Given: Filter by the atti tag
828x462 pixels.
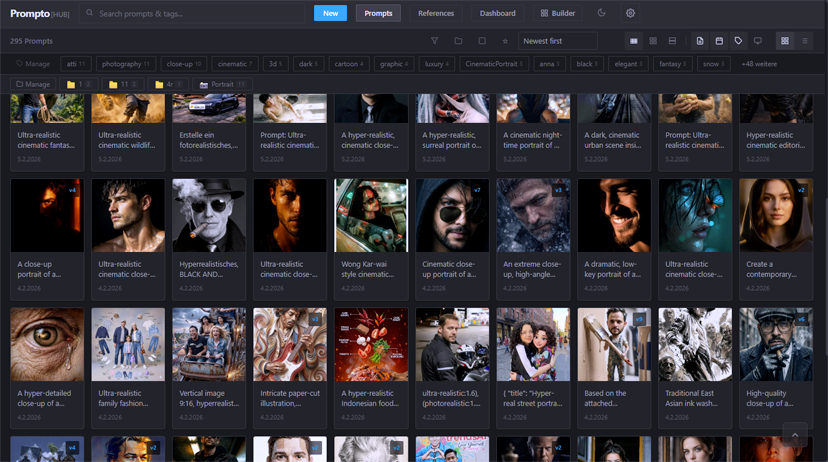Looking at the screenshot, I should 76,64.
